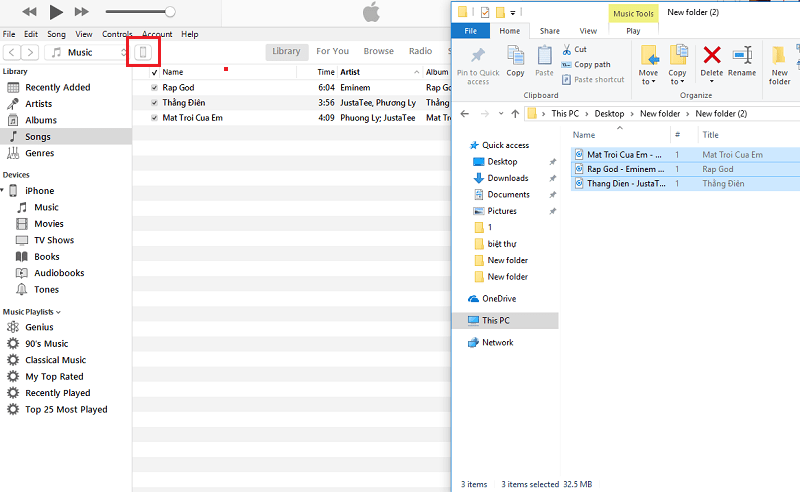Screen dimensions: 800x492
Task: Collapse the Music Playlists section
Action: pyautogui.click(x=58, y=312)
